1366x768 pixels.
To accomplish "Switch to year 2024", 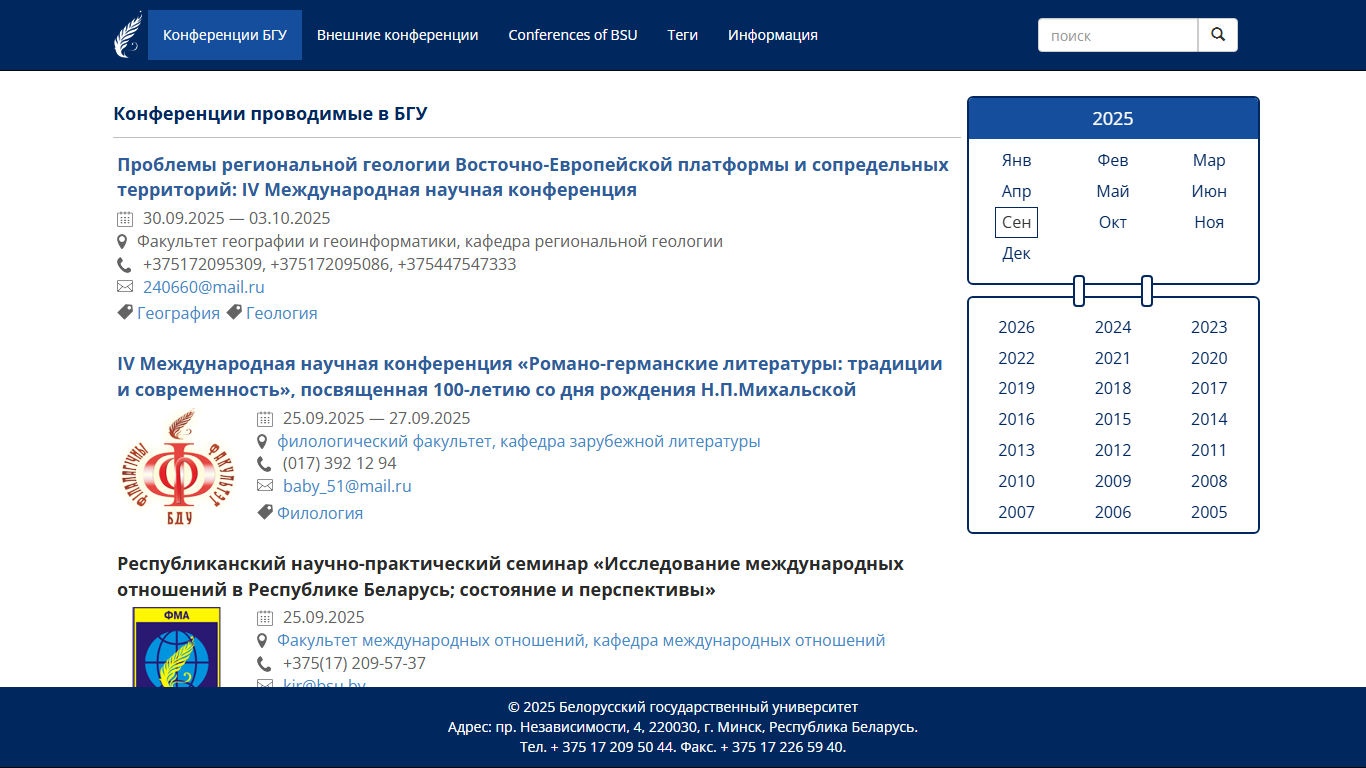I will 1113,327.
